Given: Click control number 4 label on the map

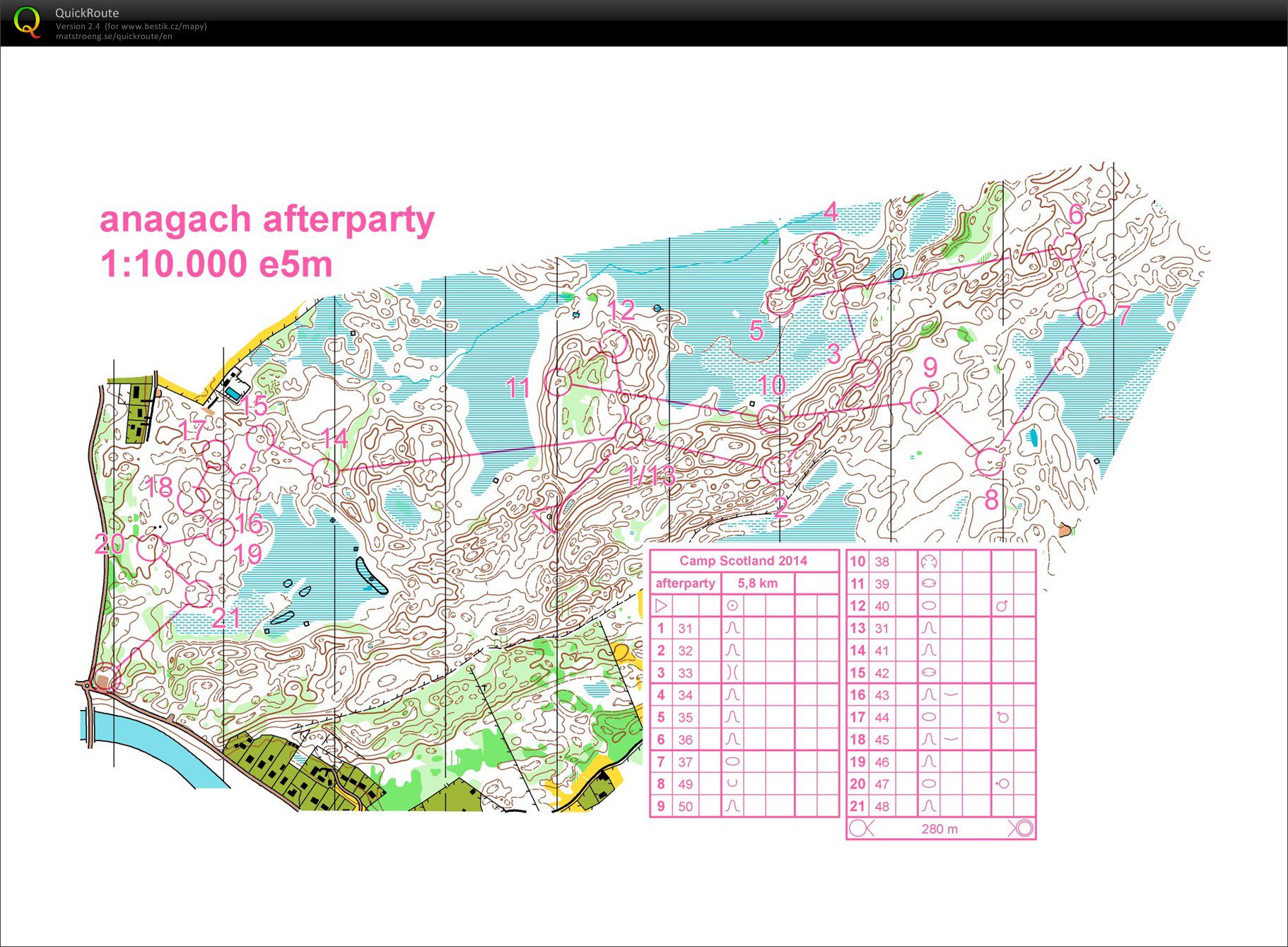Looking at the screenshot, I should pyautogui.click(x=831, y=211).
